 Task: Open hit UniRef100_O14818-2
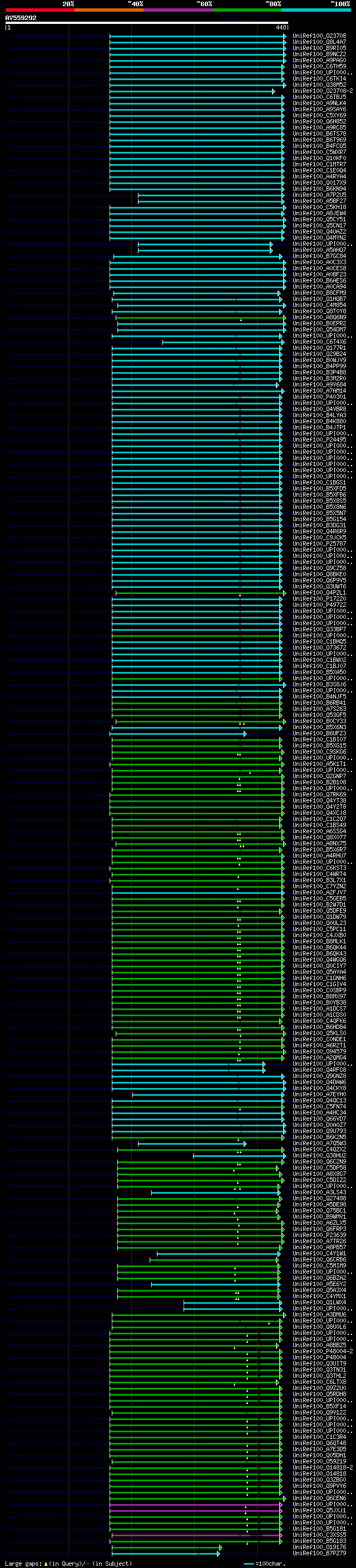pyautogui.click(x=323, y=1467)
